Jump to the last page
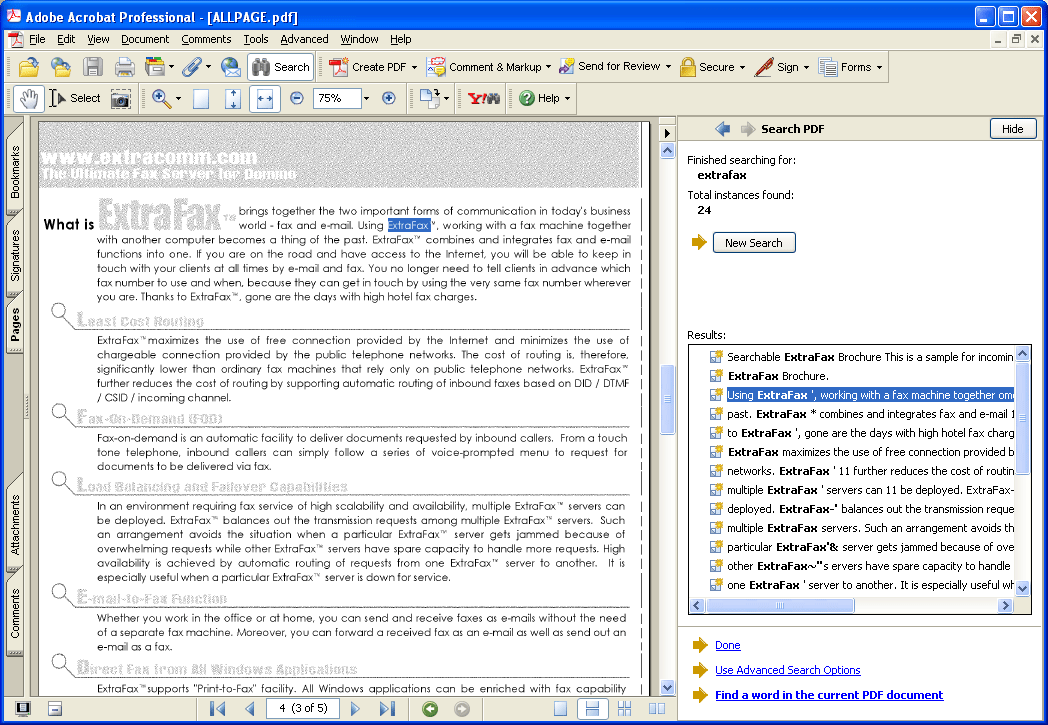Image resolution: width=1048 pixels, height=725 pixels. 387,709
